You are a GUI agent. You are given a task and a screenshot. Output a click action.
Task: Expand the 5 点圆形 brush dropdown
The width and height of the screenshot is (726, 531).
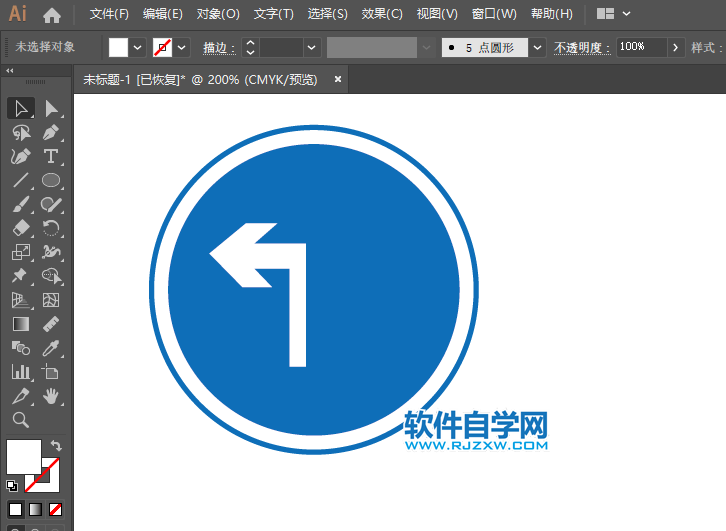click(x=538, y=47)
